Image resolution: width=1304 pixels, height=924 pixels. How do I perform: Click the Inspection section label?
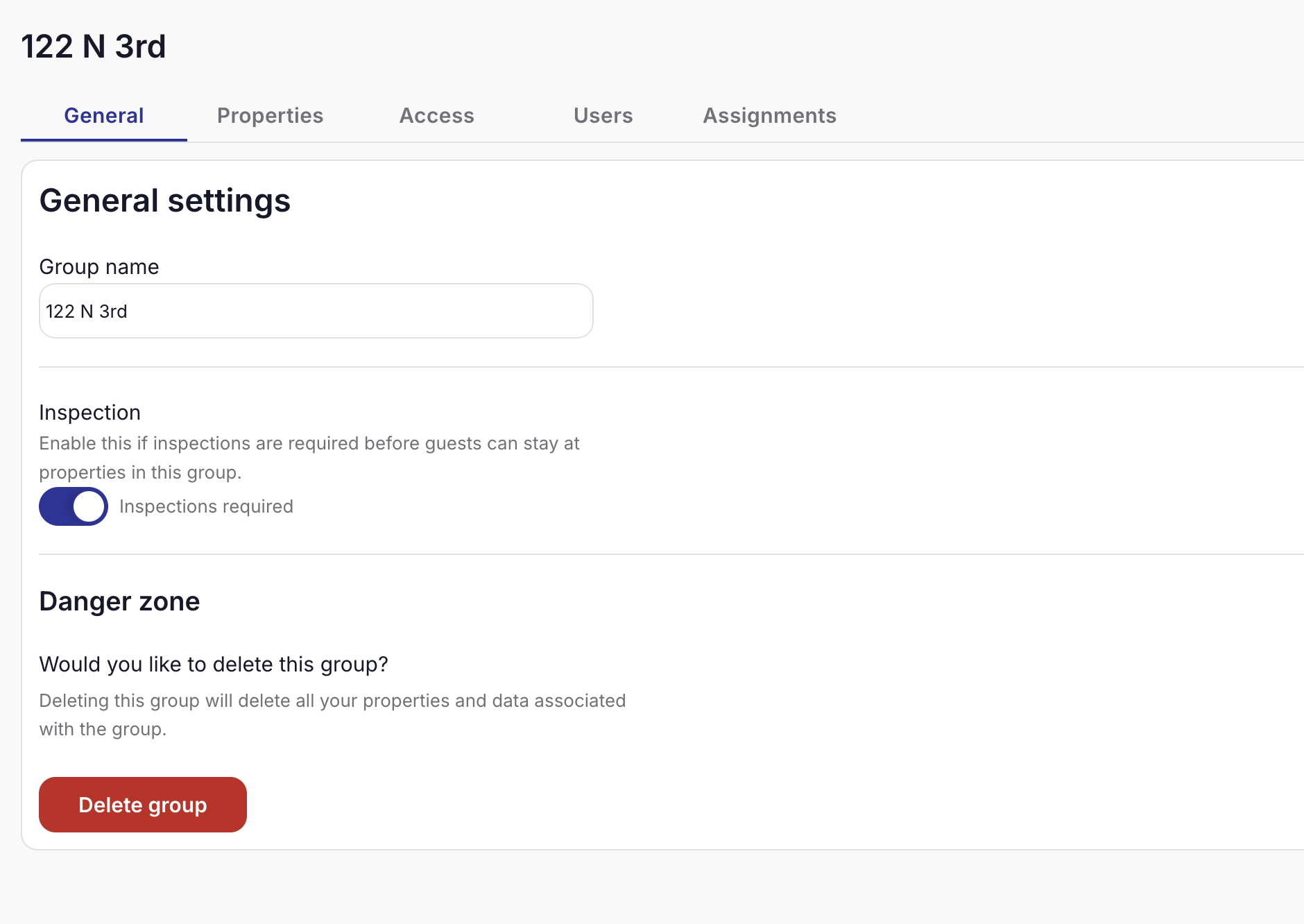tap(89, 412)
